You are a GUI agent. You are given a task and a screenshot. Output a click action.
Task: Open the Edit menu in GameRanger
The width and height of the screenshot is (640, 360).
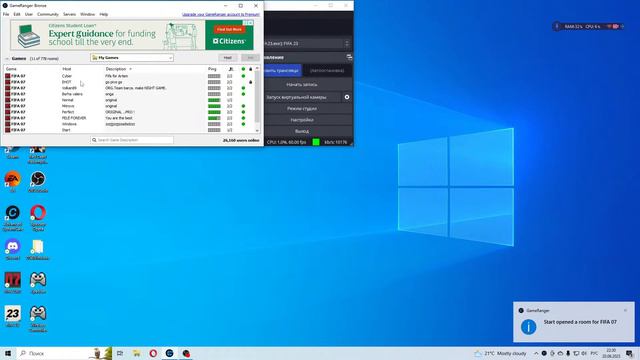[x=17, y=14]
